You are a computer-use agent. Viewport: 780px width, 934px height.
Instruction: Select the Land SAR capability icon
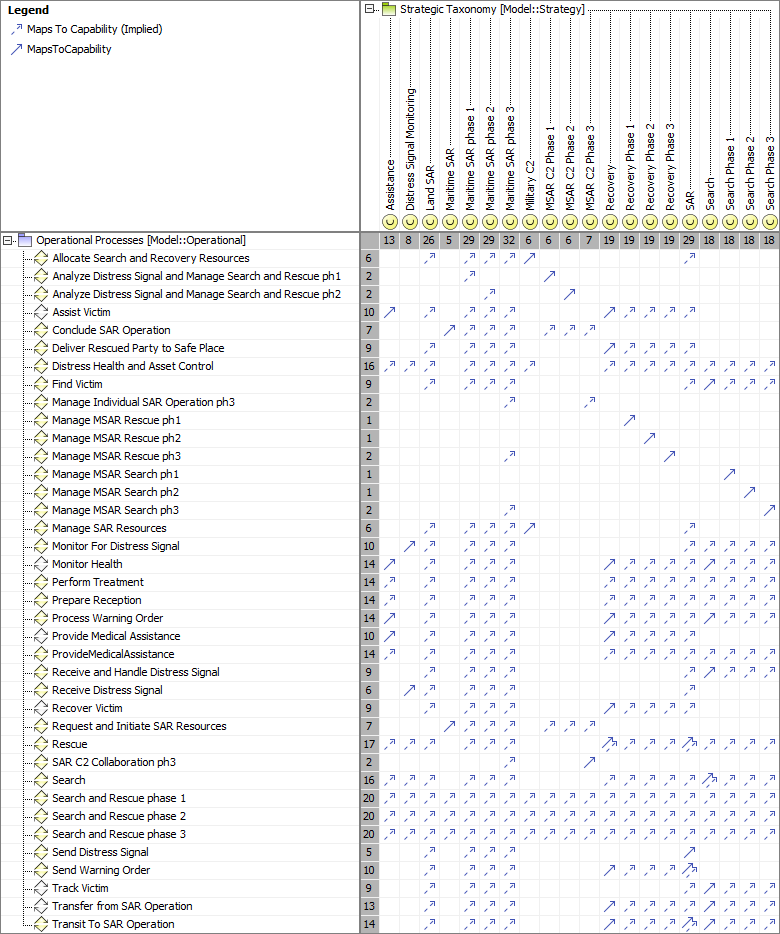(430, 222)
